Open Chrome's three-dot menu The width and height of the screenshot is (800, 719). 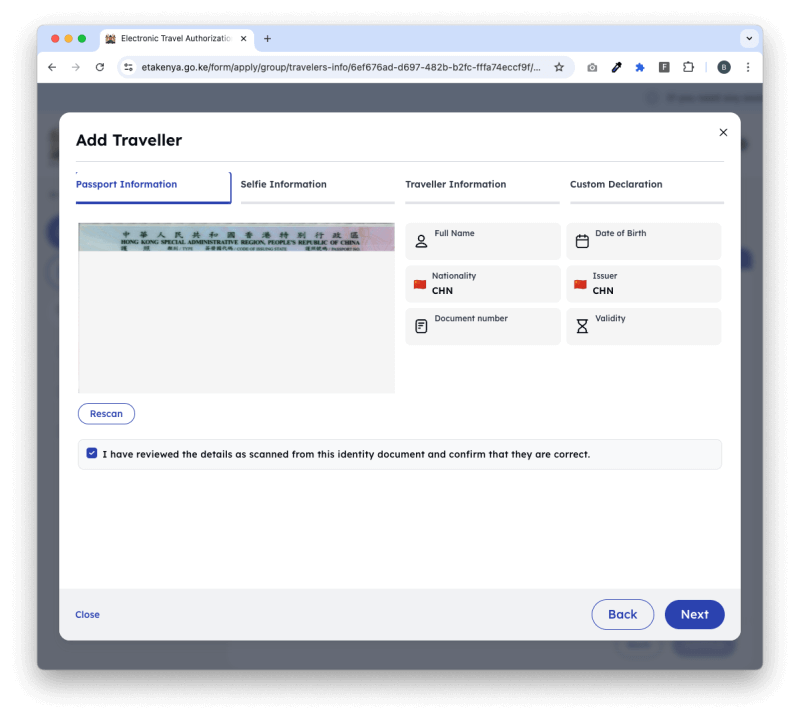(748, 67)
